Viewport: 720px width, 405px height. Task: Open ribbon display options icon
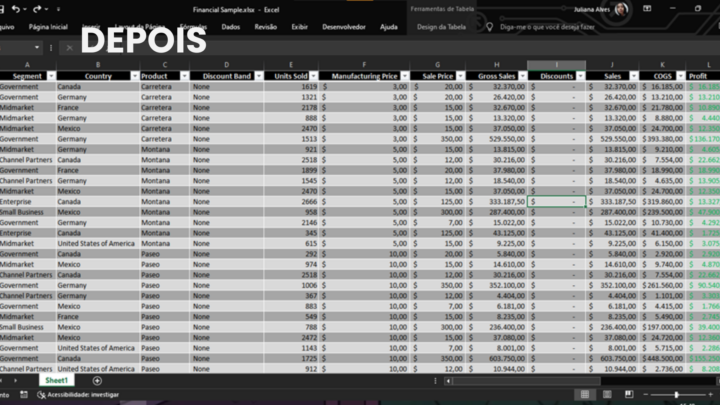tap(647, 9)
